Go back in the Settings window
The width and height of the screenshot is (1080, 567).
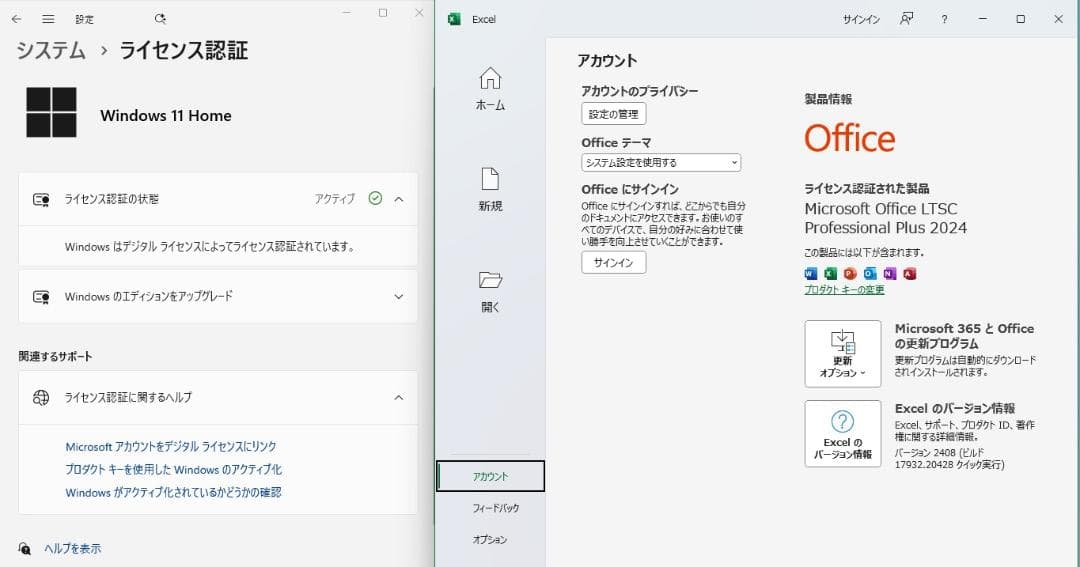pyautogui.click(x=17, y=19)
